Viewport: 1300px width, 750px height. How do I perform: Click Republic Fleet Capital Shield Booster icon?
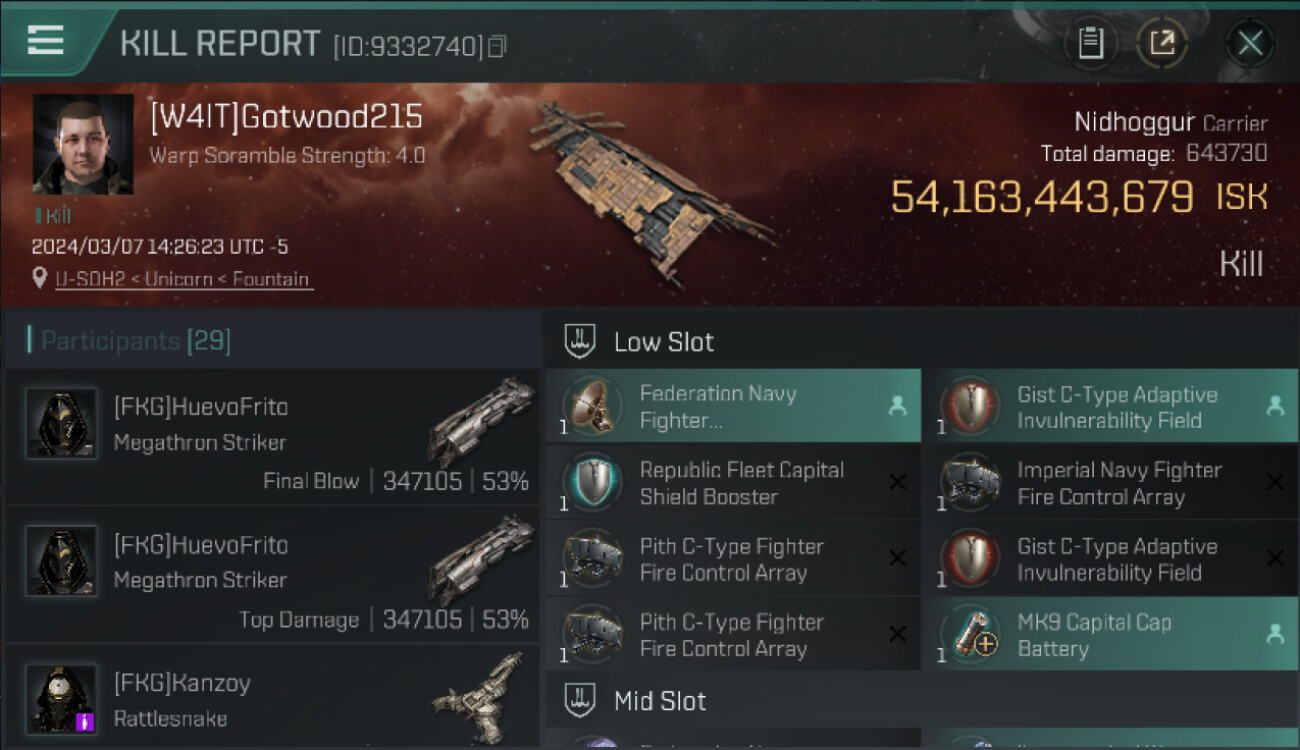click(593, 482)
